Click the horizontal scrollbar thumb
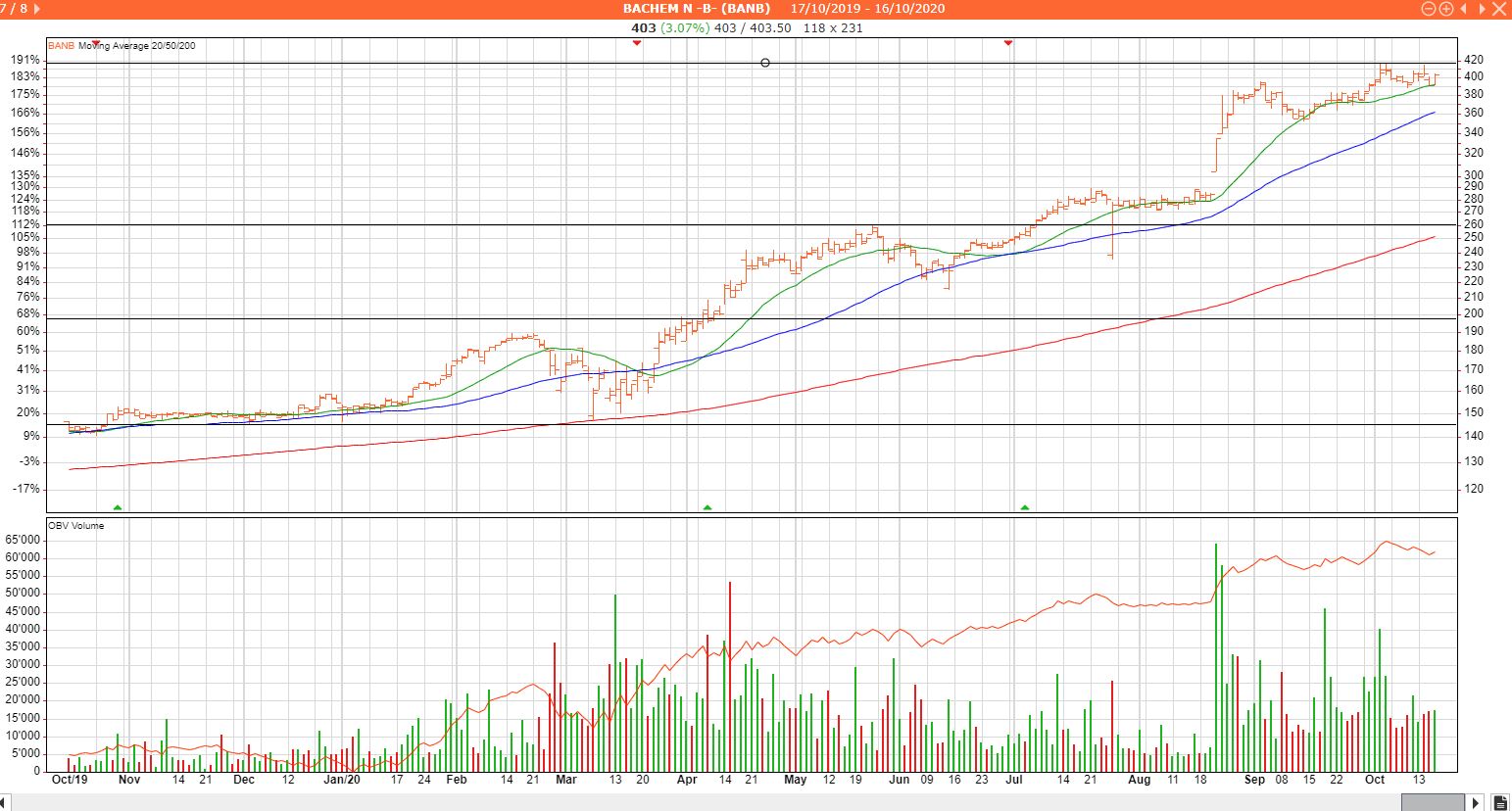 735,803
